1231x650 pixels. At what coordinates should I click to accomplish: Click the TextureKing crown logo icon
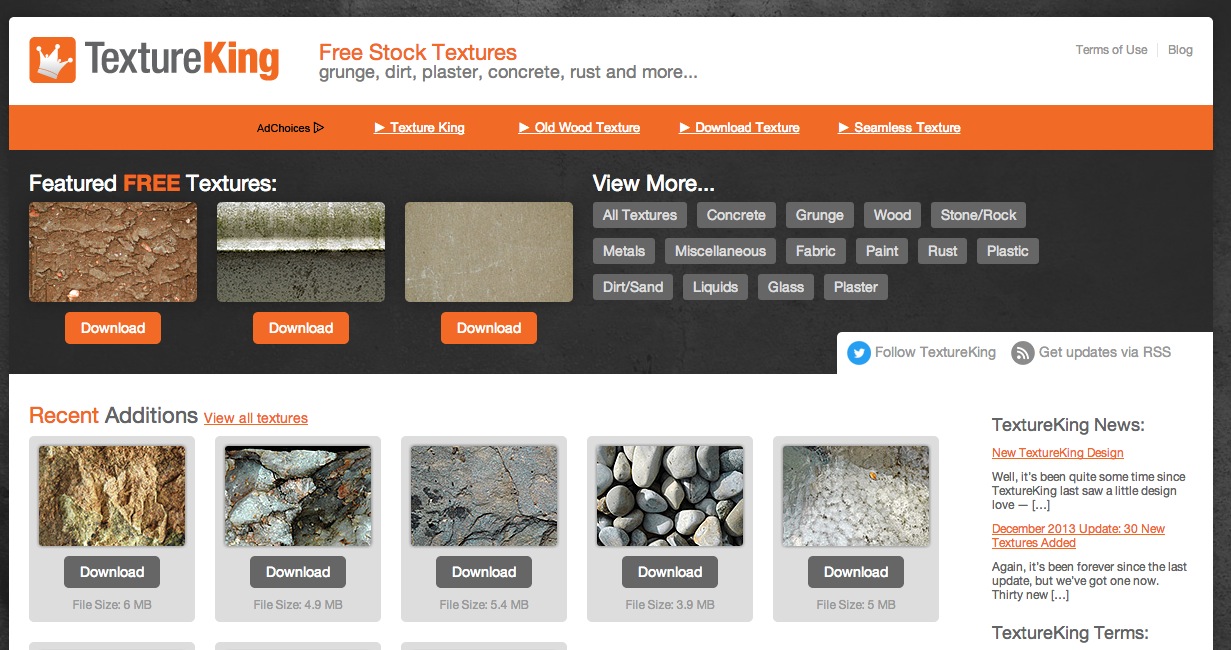click(52, 59)
